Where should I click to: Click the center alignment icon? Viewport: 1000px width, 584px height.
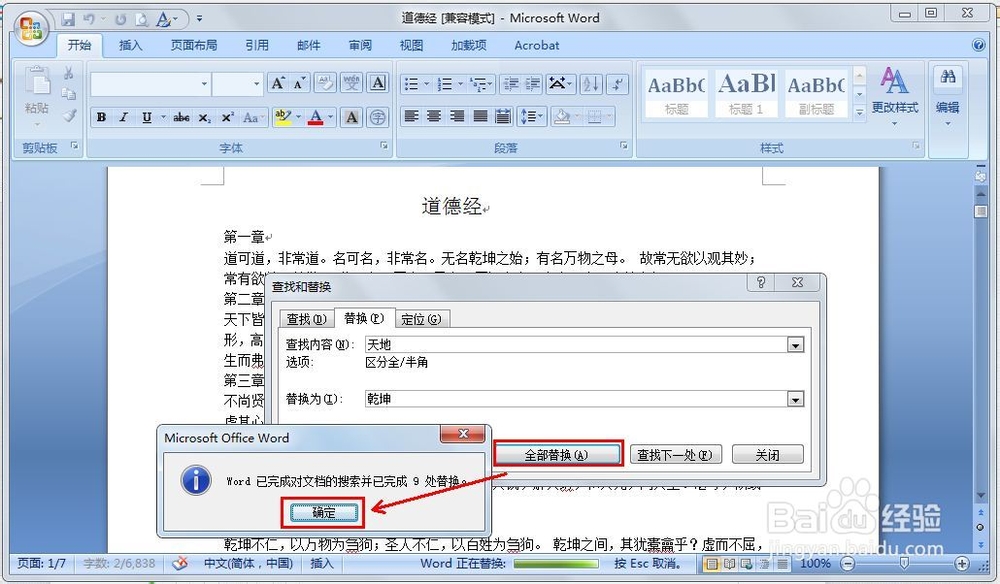coord(432,116)
